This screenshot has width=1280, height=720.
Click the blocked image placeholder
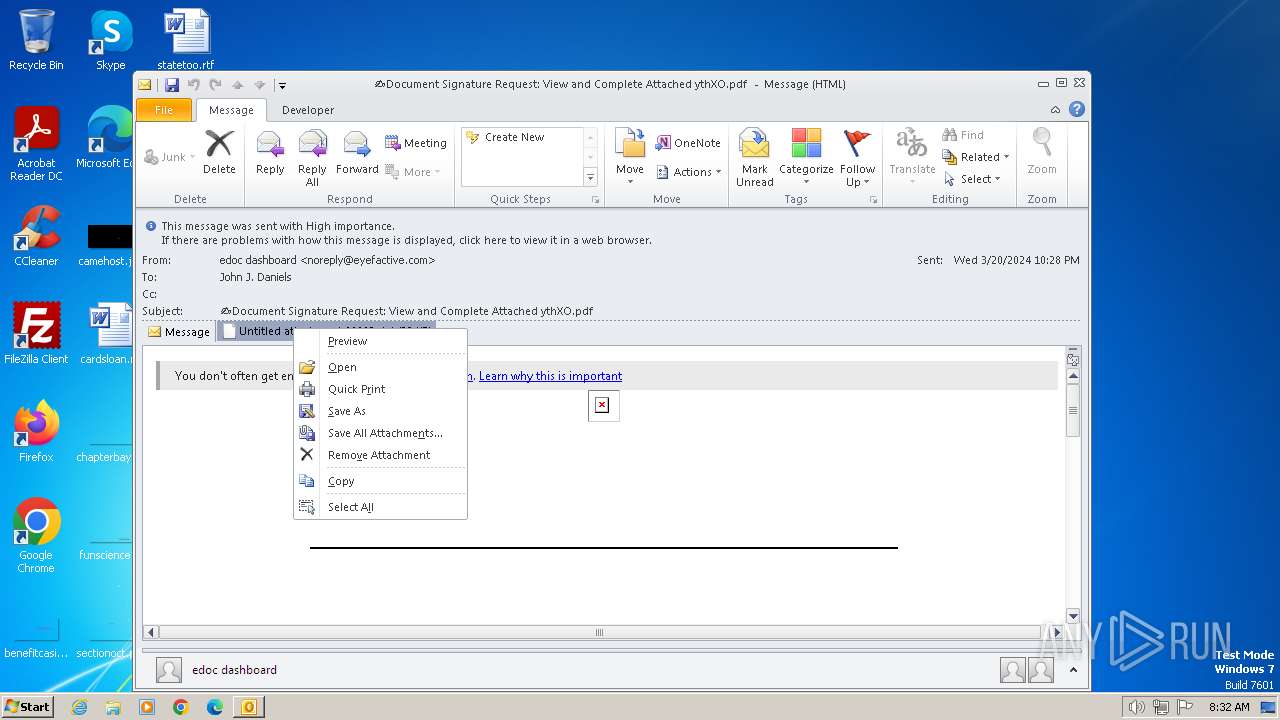click(602, 405)
